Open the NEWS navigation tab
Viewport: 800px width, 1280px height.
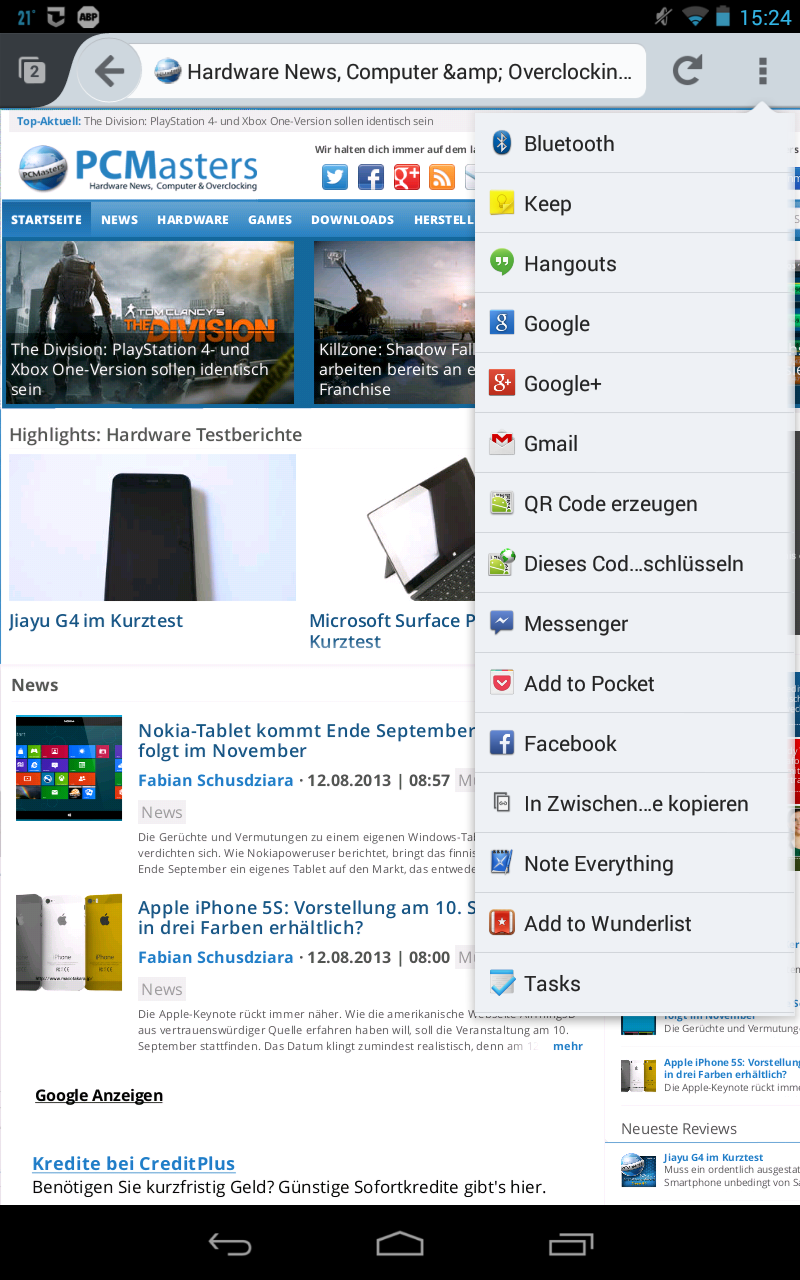point(119,219)
